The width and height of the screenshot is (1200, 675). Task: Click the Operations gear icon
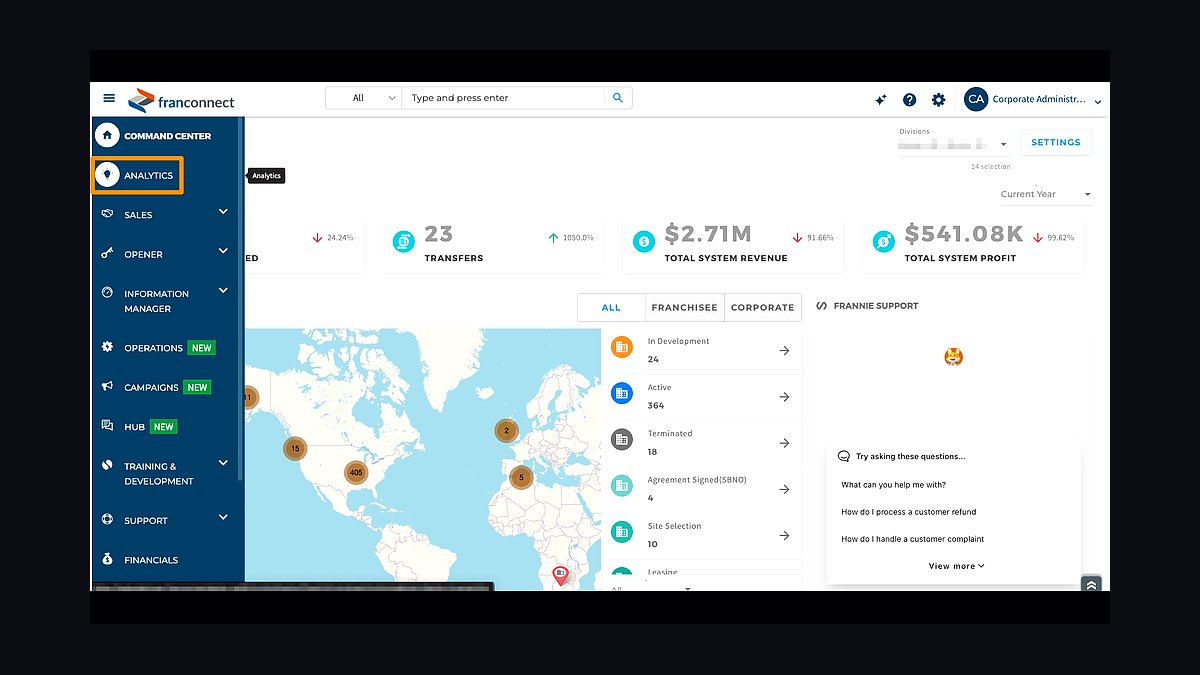point(107,347)
